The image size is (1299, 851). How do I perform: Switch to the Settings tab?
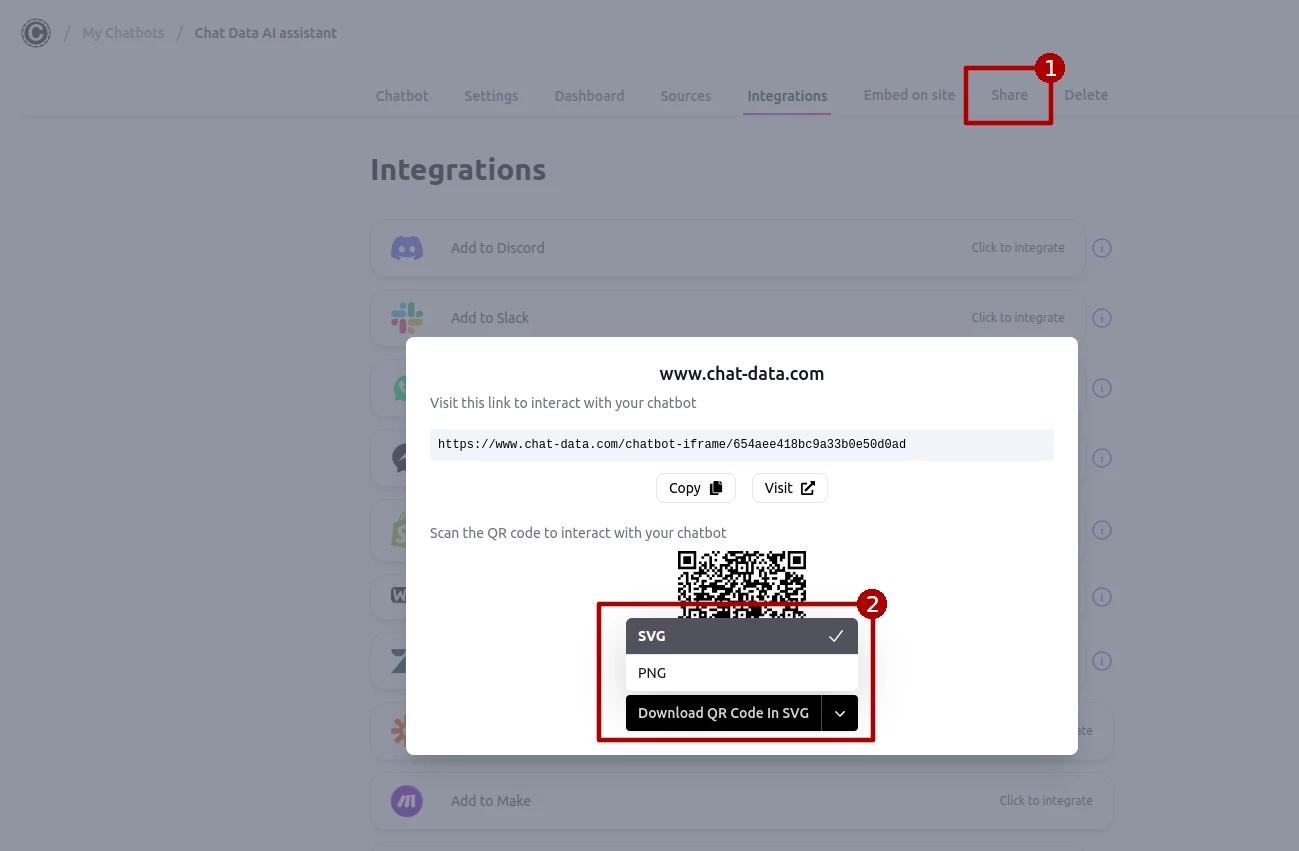491,96
